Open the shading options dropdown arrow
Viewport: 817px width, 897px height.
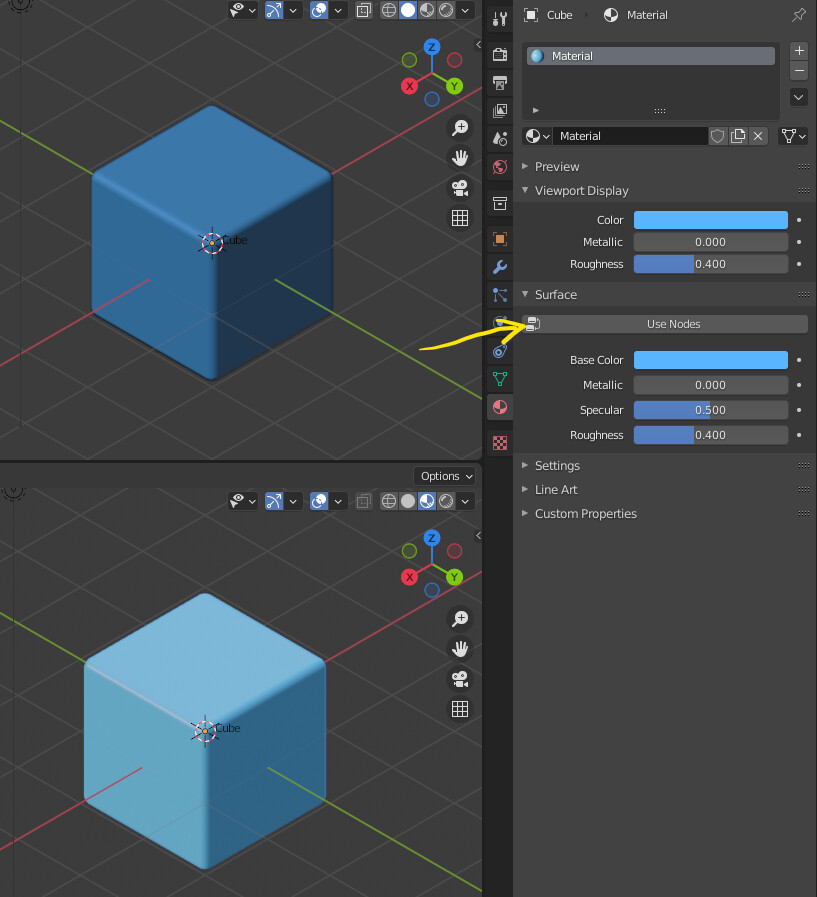465,10
